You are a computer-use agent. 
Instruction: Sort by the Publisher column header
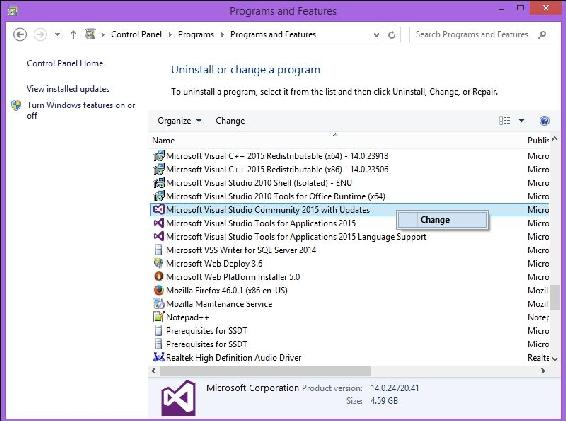538,140
